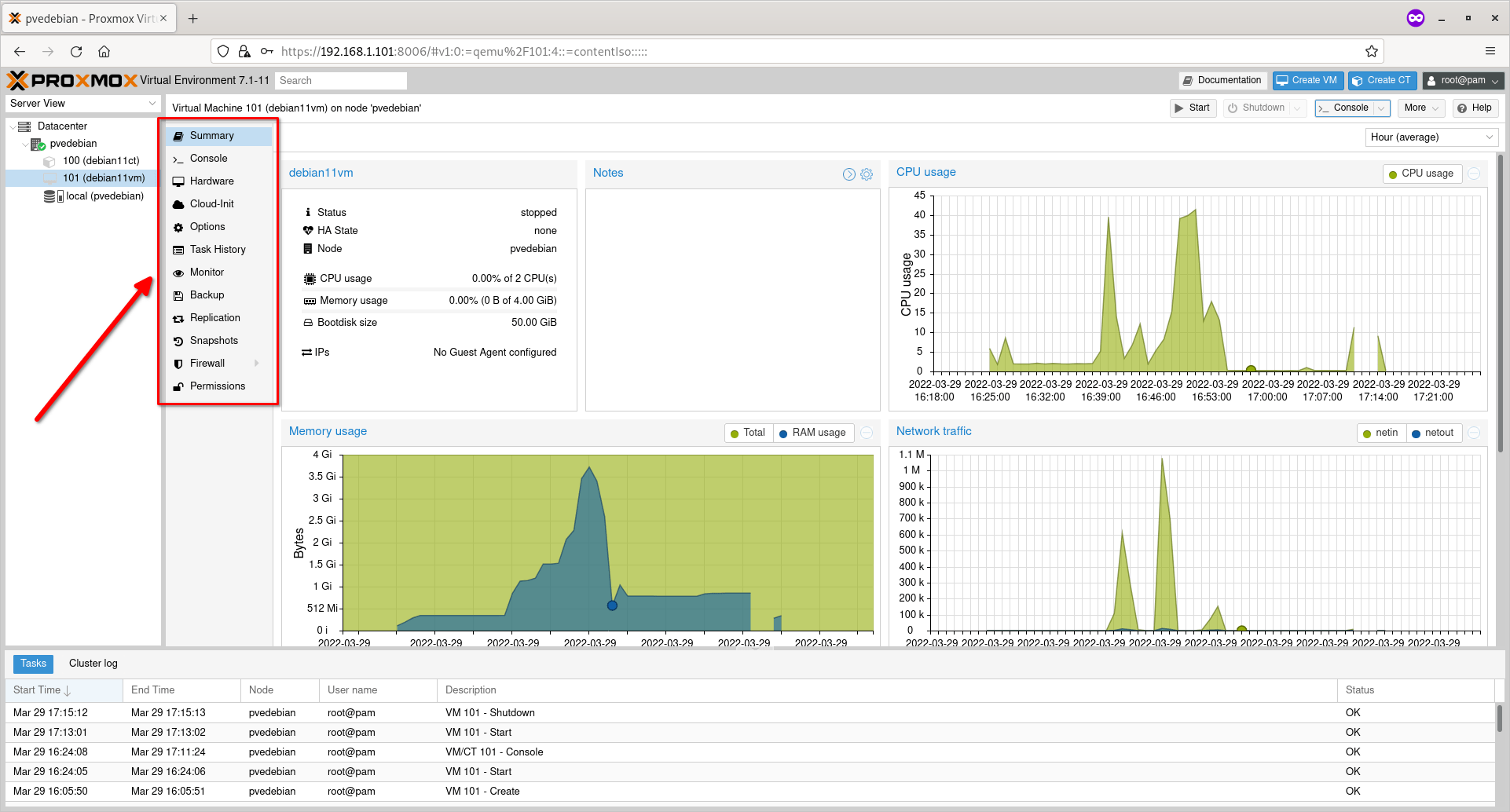The image size is (1510, 812).
Task: Click the Backup floppy disk icon
Action: (178, 295)
